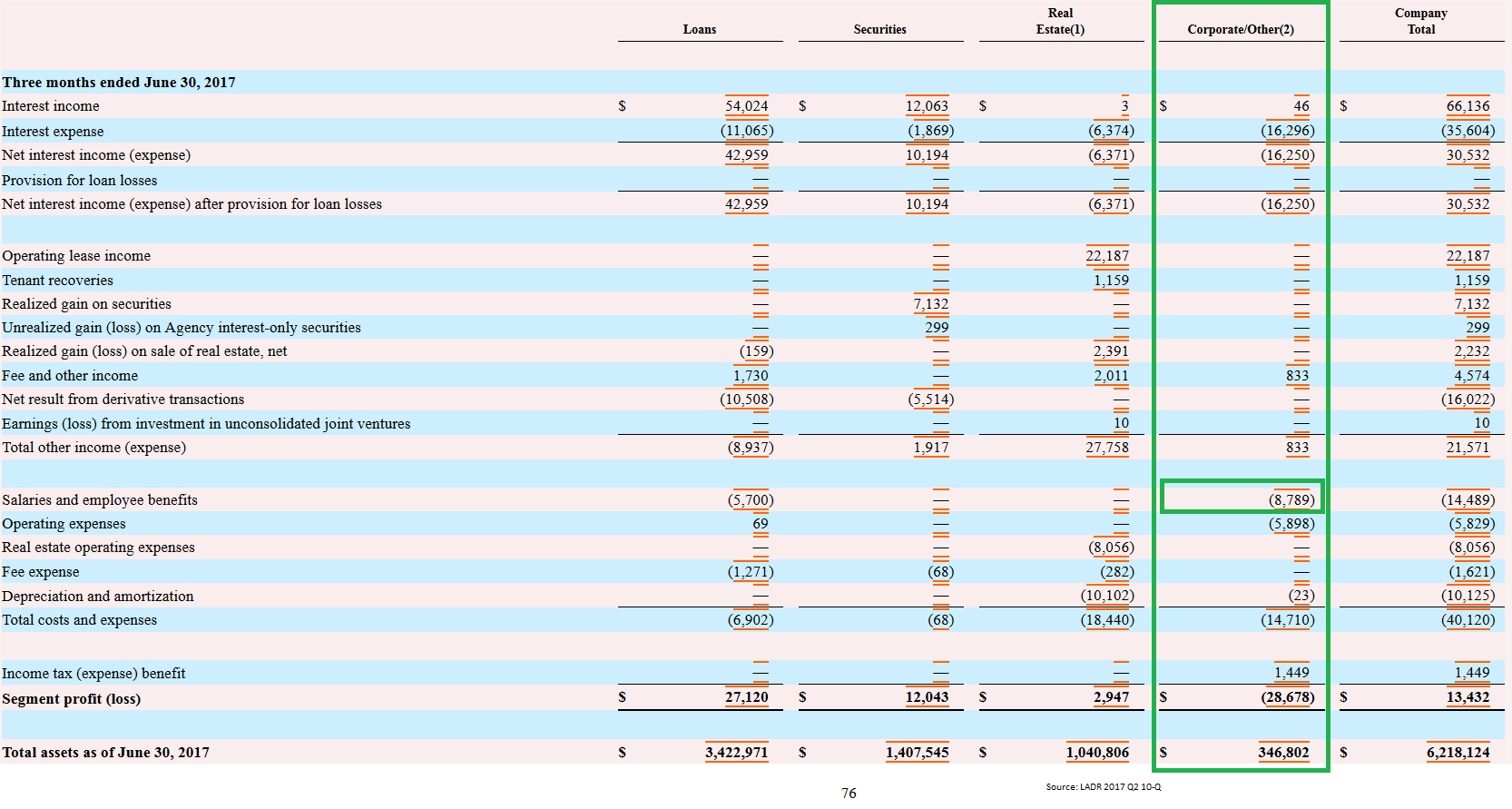Click the Company Total column header

click(x=1421, y=21)
